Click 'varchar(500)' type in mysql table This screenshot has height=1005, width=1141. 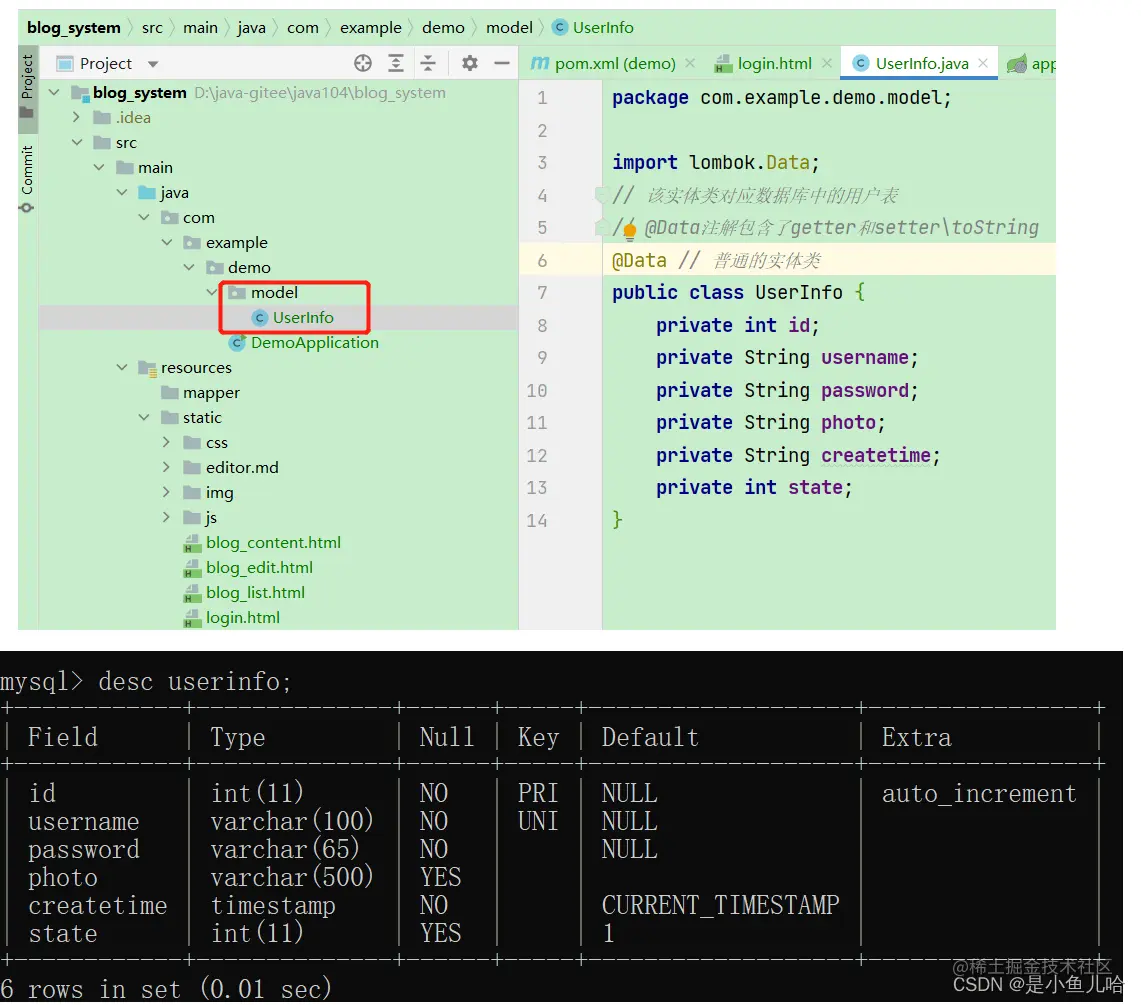pyautogui.click(x=292, y=878)
